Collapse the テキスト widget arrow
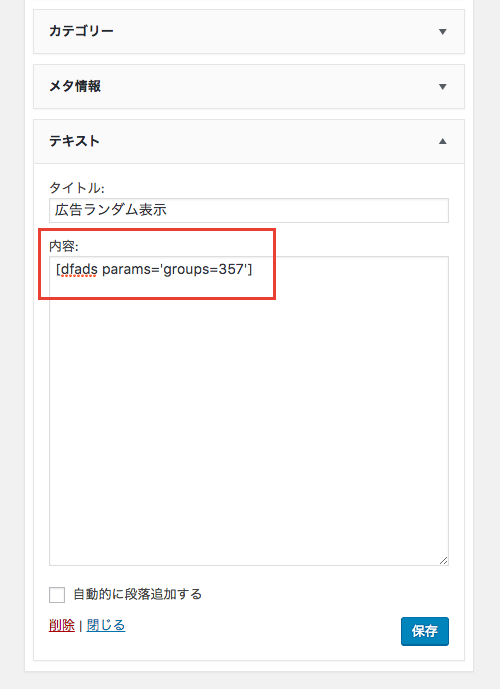 [442, 141]
